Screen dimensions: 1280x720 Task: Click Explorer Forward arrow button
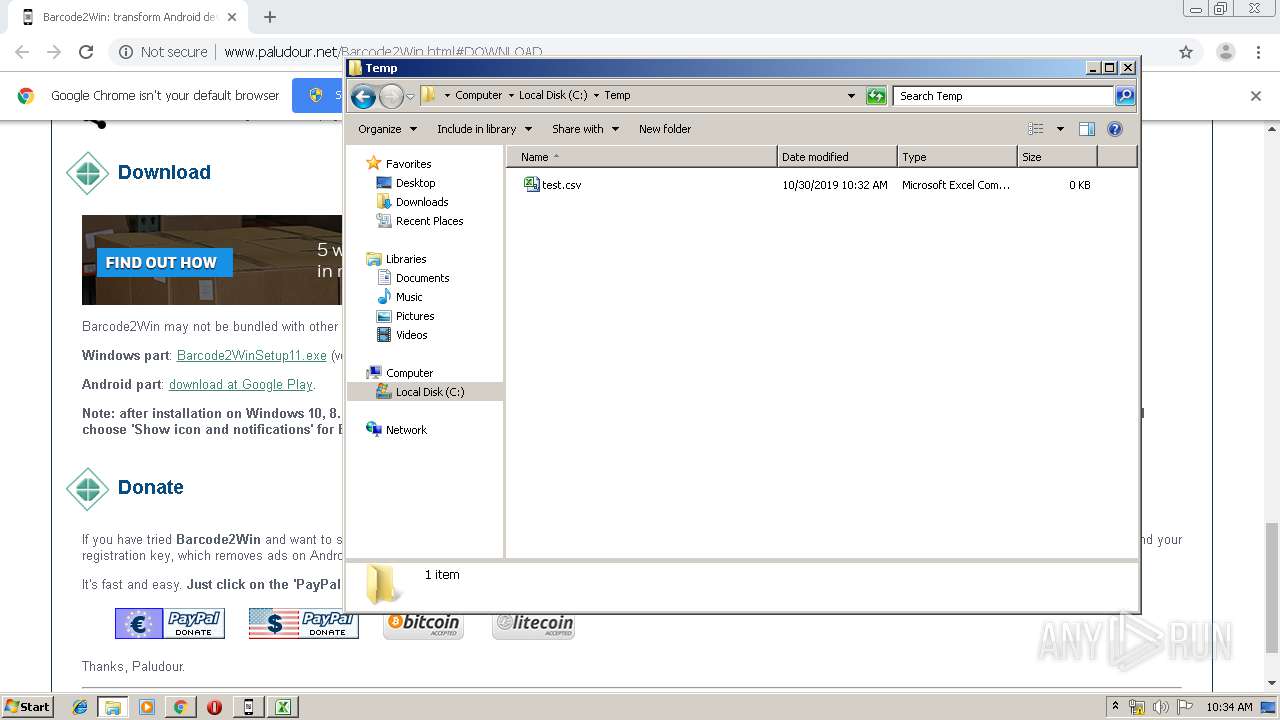tap(391, 96)
